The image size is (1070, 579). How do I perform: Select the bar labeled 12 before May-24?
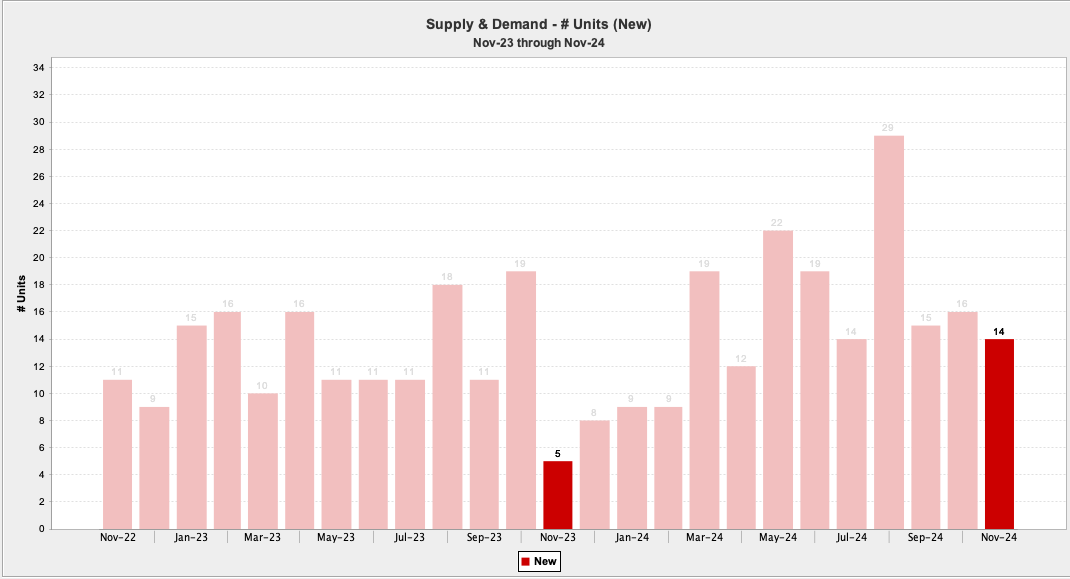tap(741, 447)
